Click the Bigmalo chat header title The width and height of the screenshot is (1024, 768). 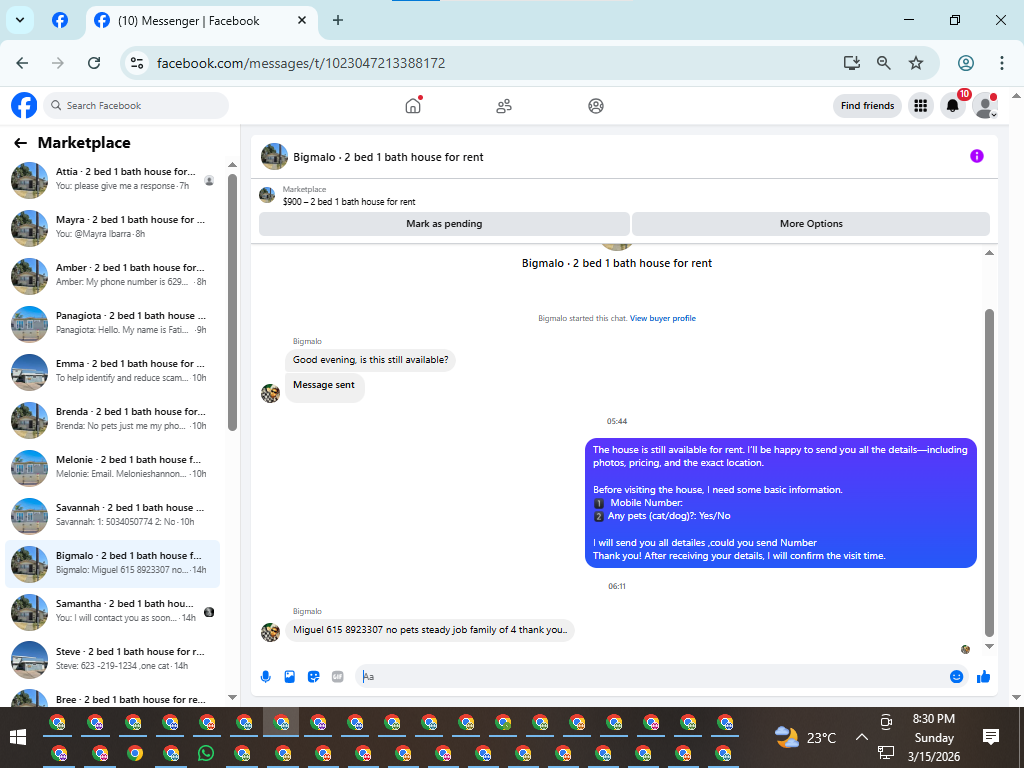pyautogui.click(x=388, y=157)
